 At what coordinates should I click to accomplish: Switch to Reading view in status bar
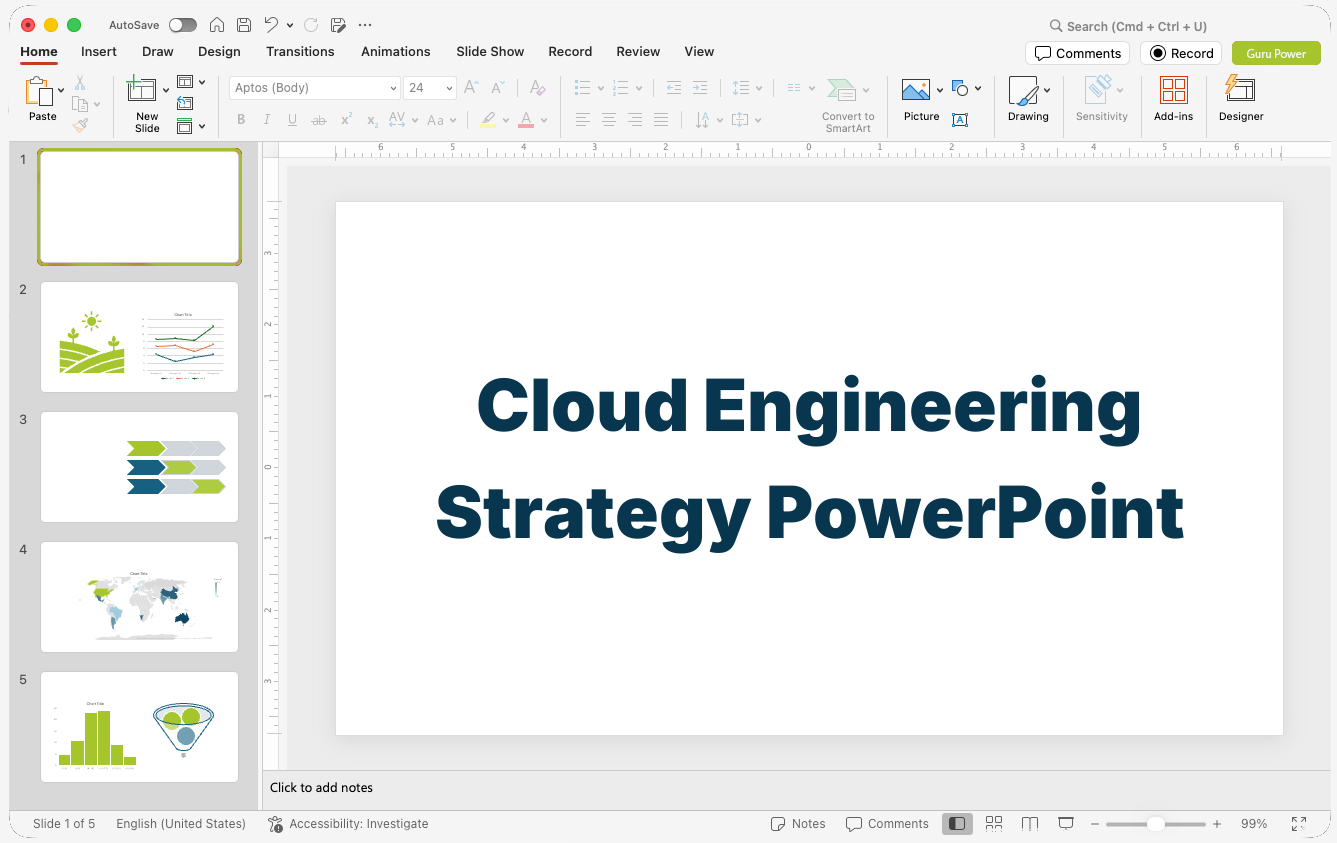[1030, 823]
